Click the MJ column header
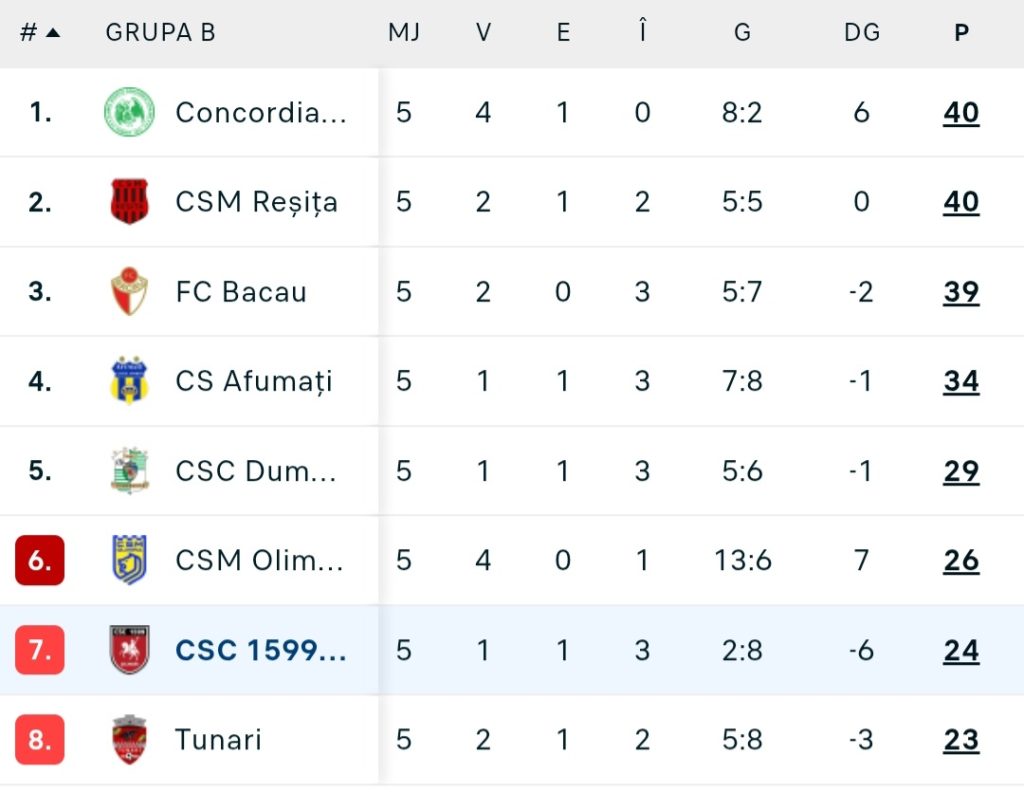Screen dimensions: 1024x792 [x=404, y=32]
